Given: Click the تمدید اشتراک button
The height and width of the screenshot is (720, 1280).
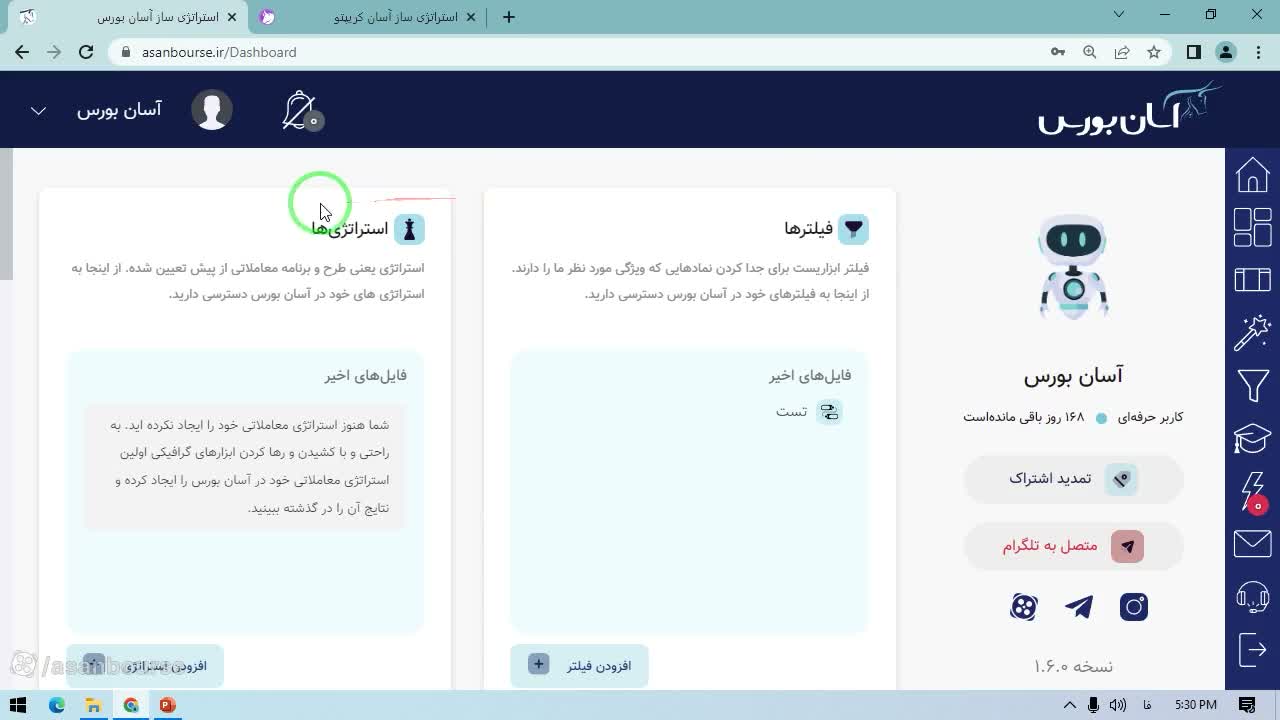Looking at the screenshot, I should (1073, 479).
